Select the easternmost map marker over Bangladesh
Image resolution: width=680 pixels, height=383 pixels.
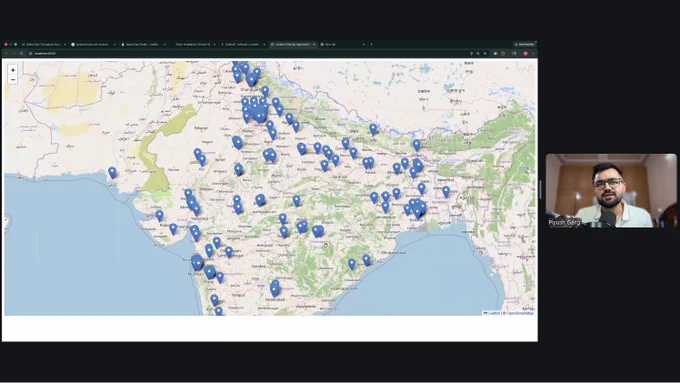(x=446, y=191)
